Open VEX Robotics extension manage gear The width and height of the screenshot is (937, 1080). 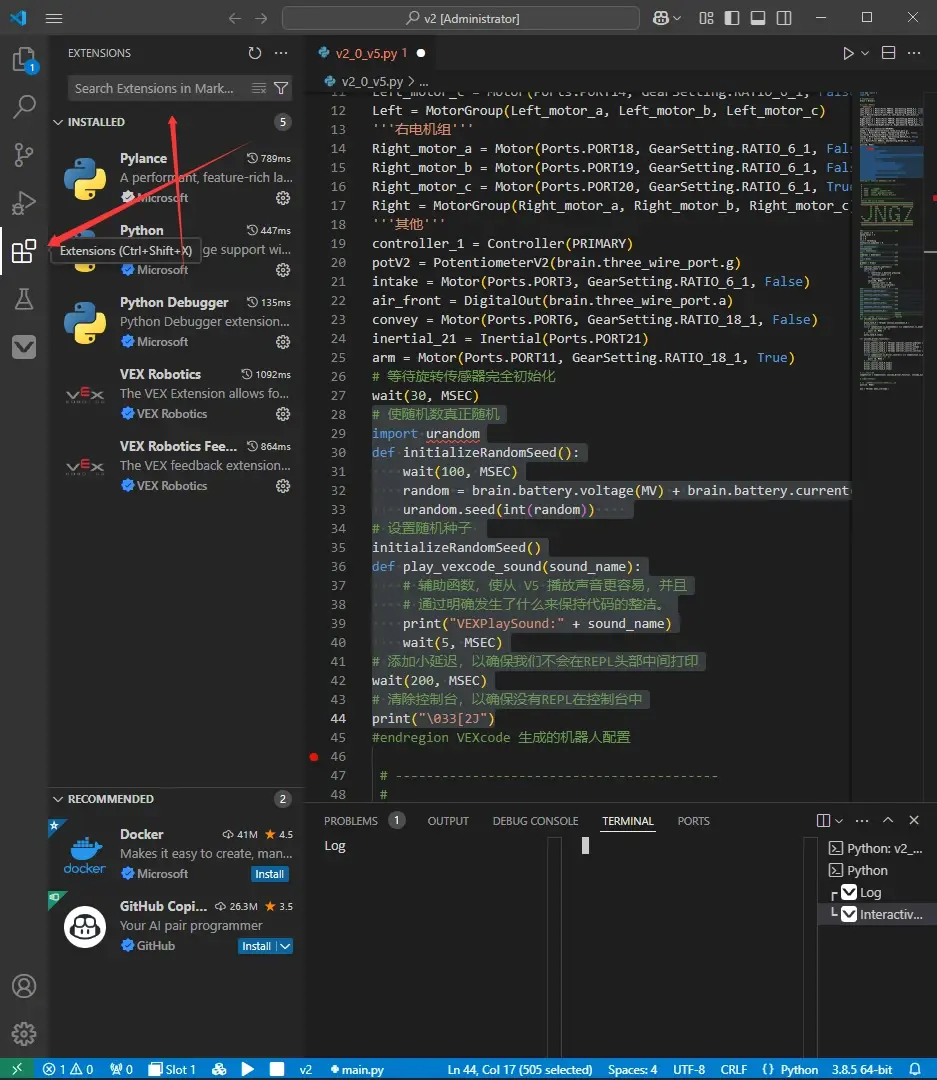283,414
